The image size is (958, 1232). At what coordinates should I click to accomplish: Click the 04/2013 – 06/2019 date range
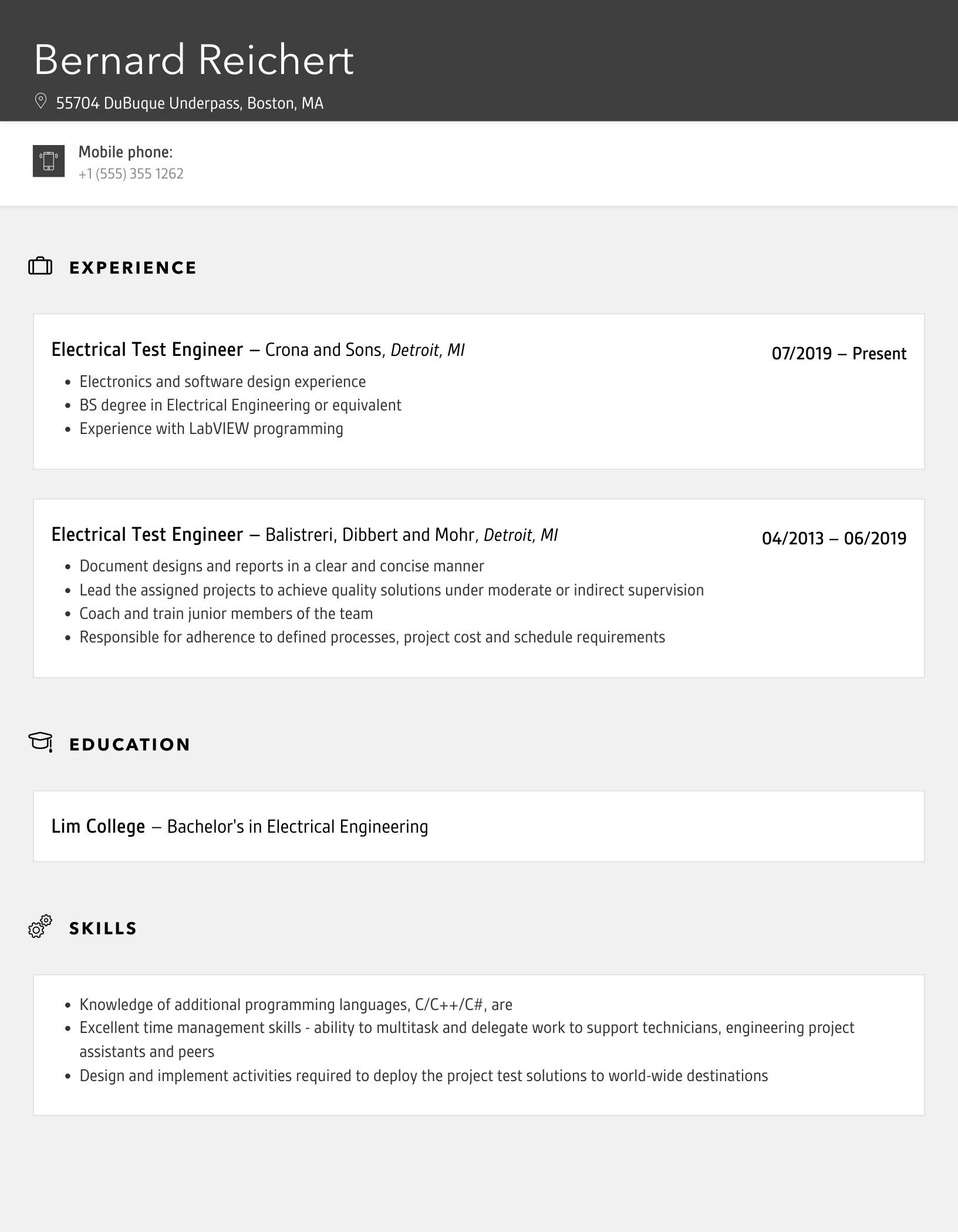click(x=834, y=538)
